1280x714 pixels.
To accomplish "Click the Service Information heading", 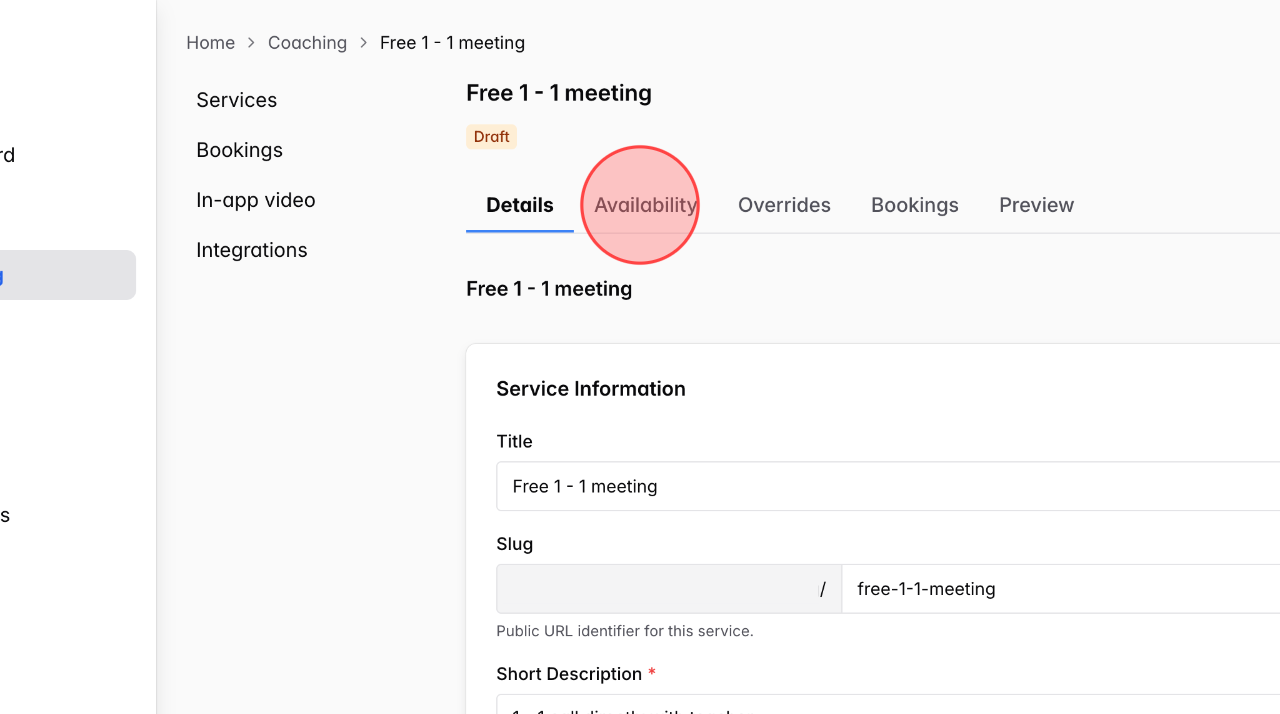I will coord(591,389).
